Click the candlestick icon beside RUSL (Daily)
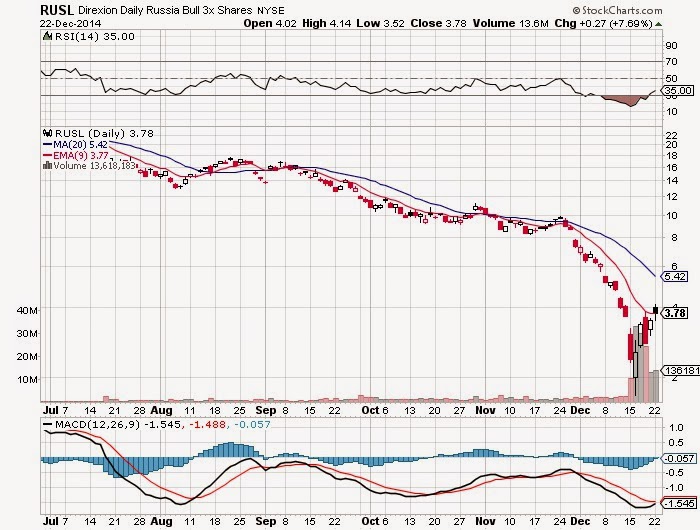The image size is (700, 530). [47, 134]
